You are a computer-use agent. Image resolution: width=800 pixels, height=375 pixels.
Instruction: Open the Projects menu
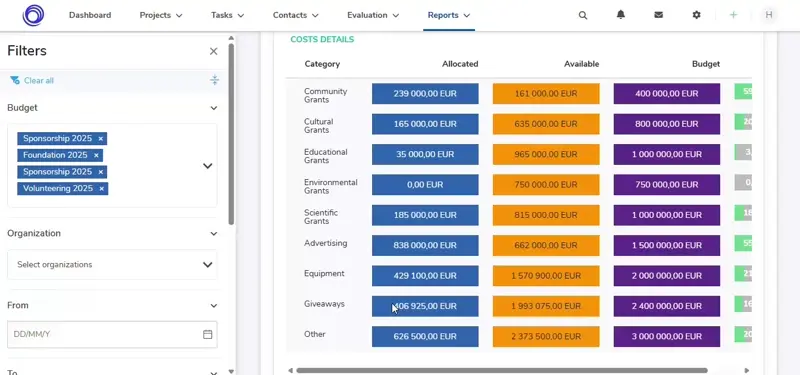tap(161, 15)
